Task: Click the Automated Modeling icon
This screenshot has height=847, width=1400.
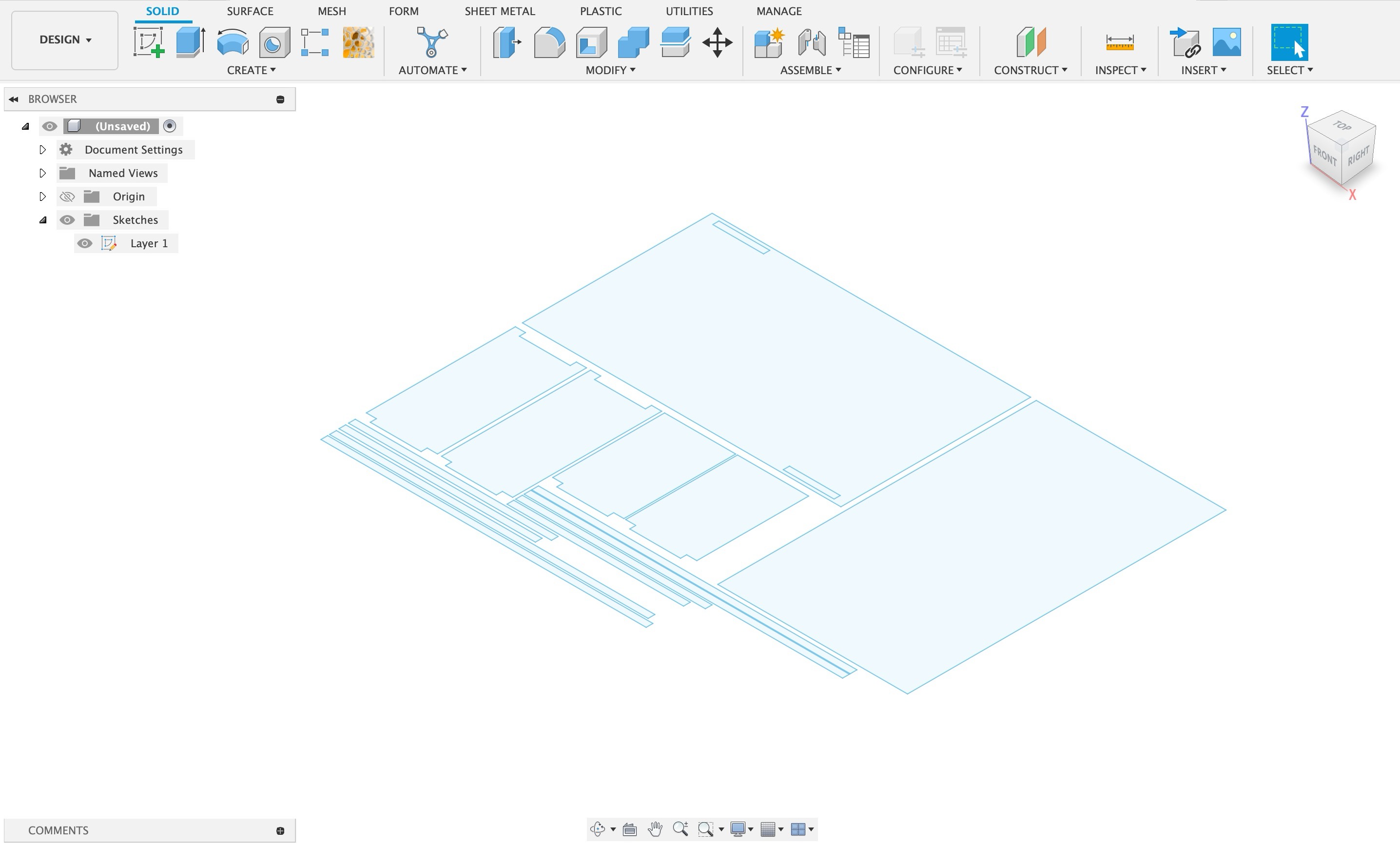Action: [432, 42]
